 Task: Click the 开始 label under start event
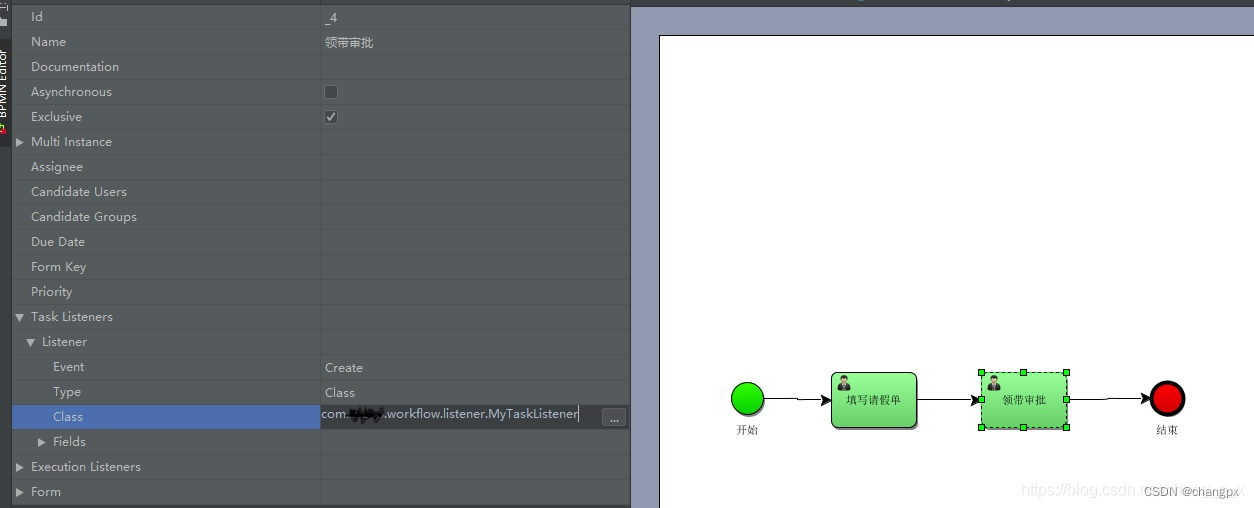tap(747, 430)
